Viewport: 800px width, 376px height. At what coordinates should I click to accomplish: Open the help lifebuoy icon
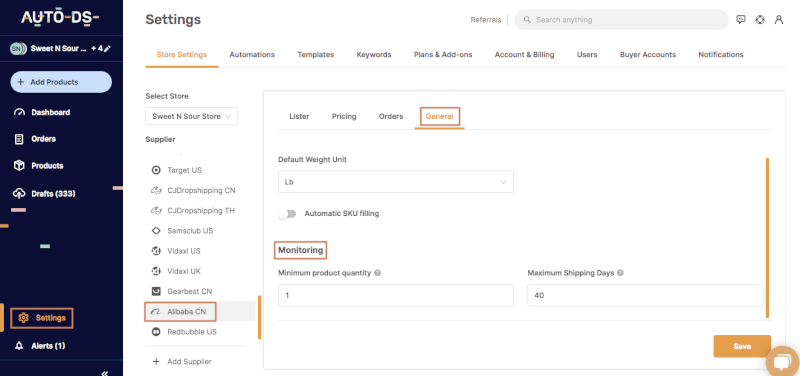[x=760, y=20]
